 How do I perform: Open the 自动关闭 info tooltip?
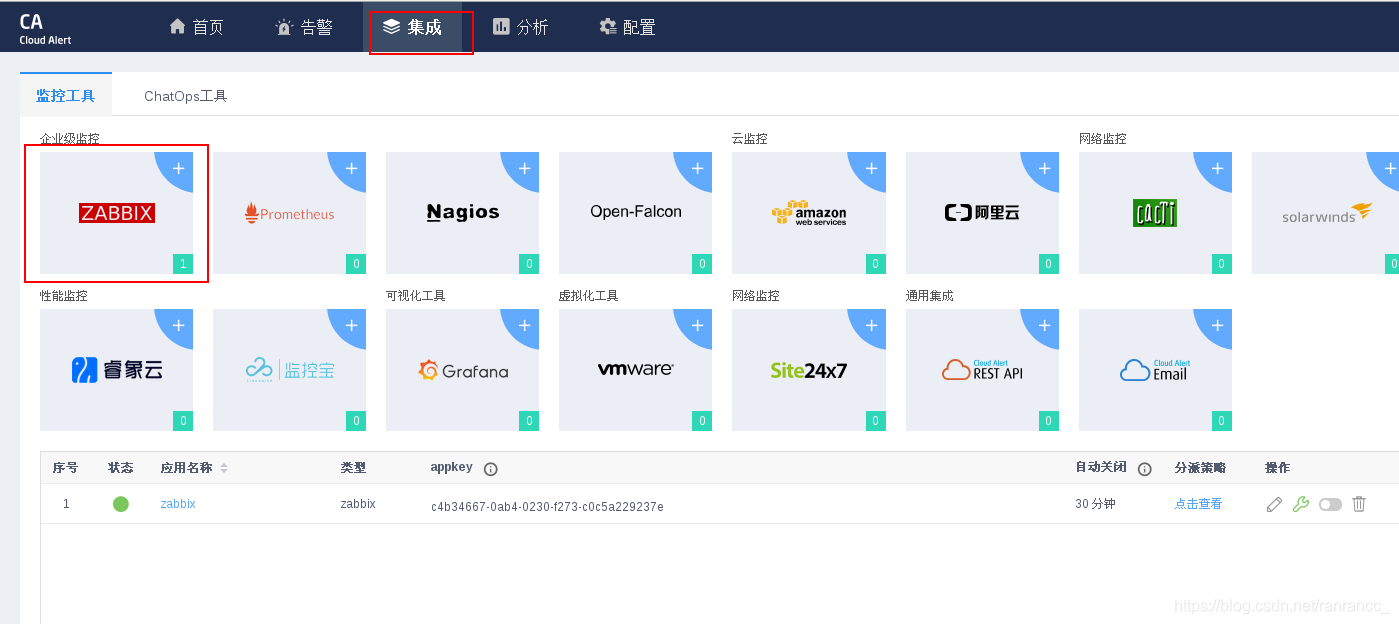click(1144, 468)
